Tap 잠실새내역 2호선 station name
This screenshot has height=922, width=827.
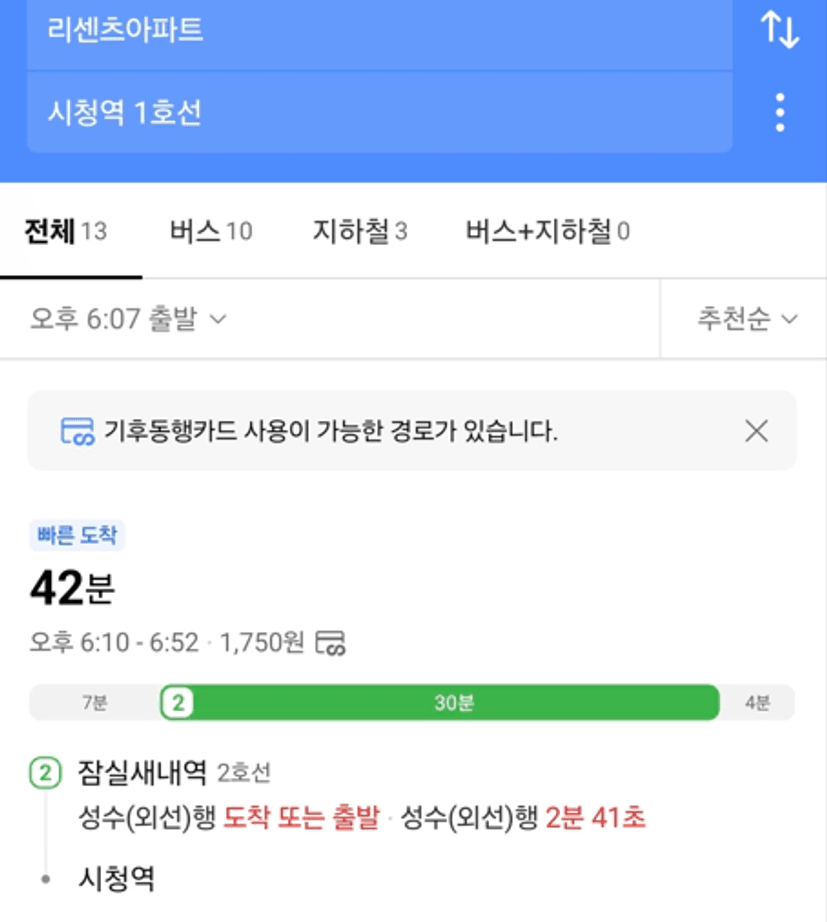(x=174, y=772)
